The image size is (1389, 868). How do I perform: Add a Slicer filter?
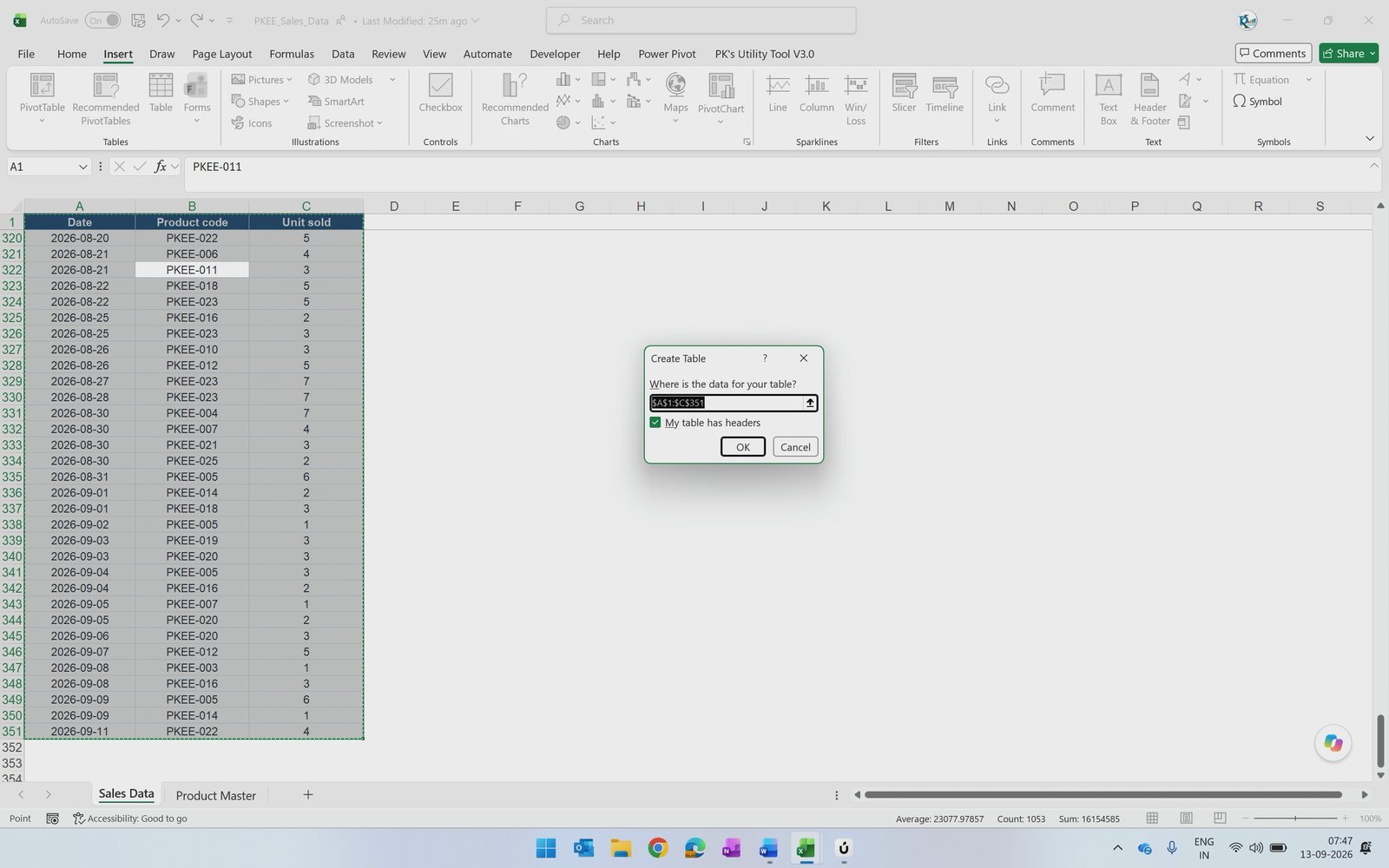coord(904,94)
